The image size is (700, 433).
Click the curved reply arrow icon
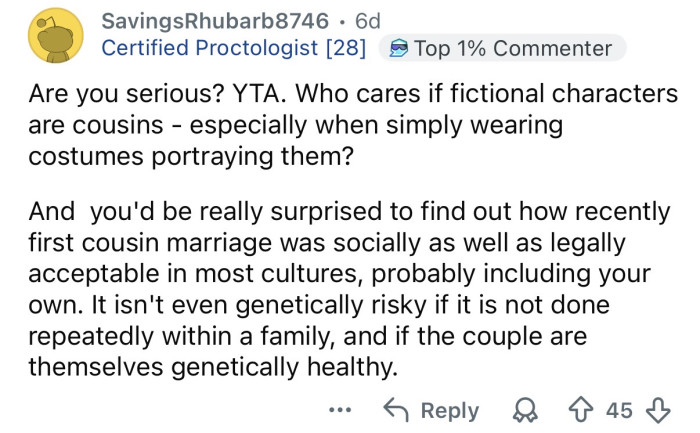[398, 410]
